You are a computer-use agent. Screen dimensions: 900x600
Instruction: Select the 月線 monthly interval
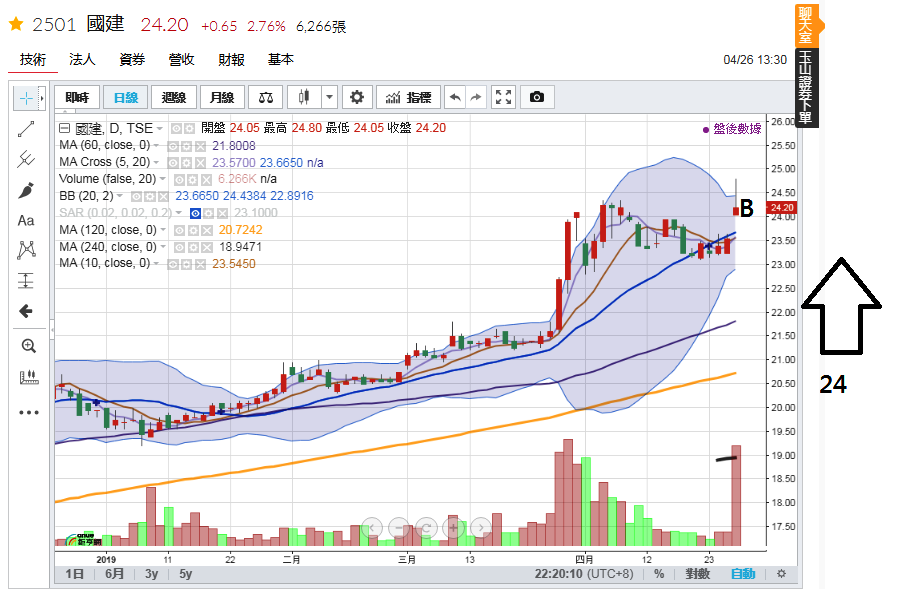tap(222, 98)
